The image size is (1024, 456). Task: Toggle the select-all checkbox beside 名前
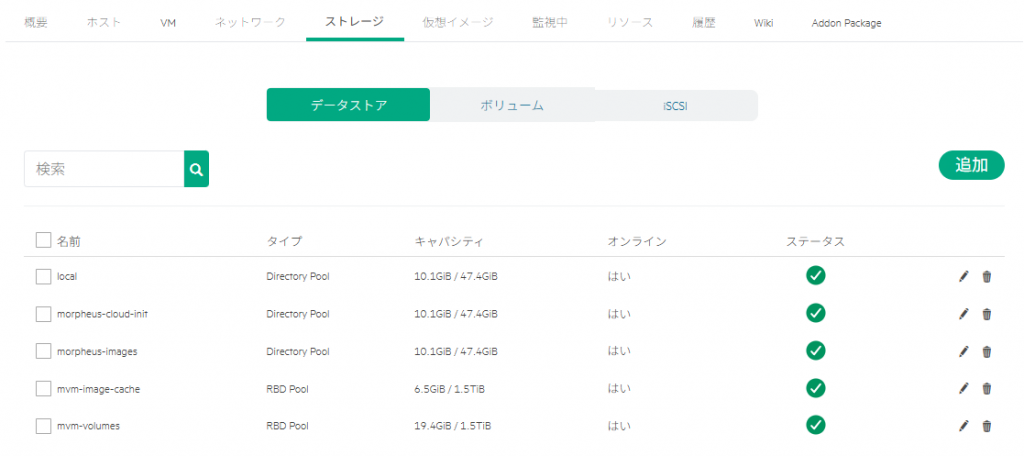[x=43, y=240]
